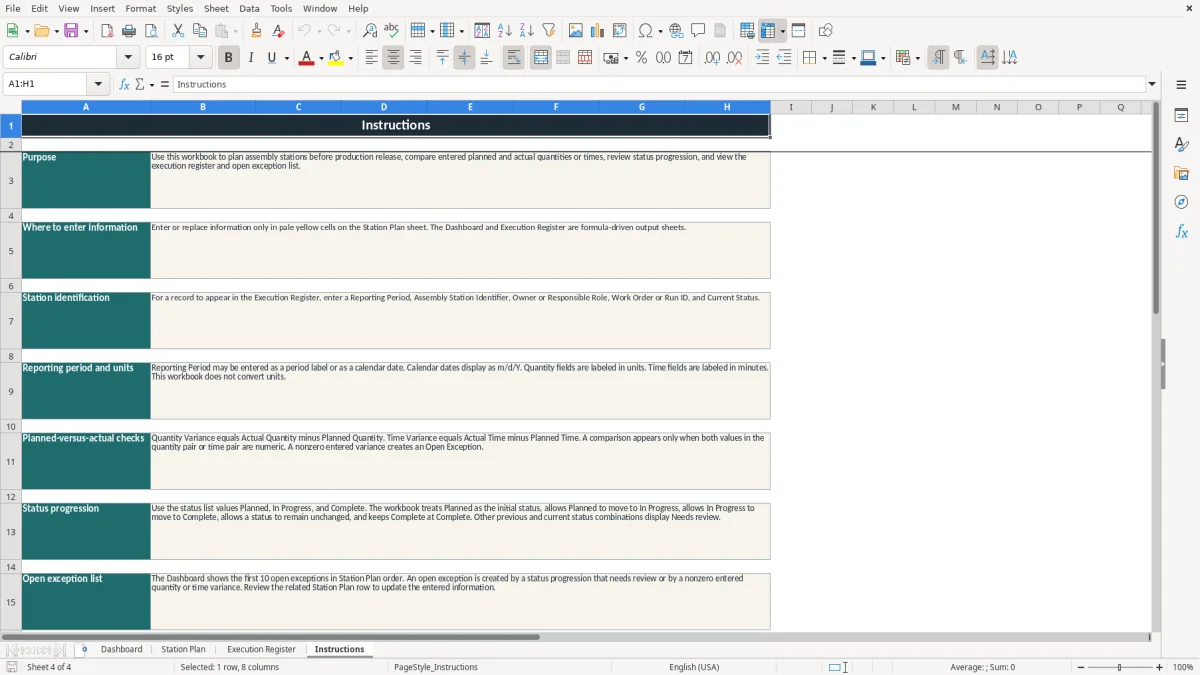Cut the selected cells
Image resolution: width=1200 pixels, height=675 pixels.
[178, 31]
